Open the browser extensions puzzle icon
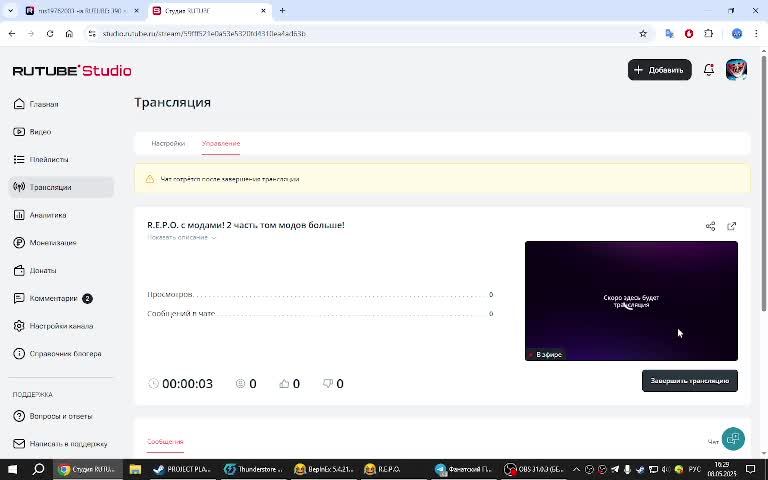 (709, 34)
